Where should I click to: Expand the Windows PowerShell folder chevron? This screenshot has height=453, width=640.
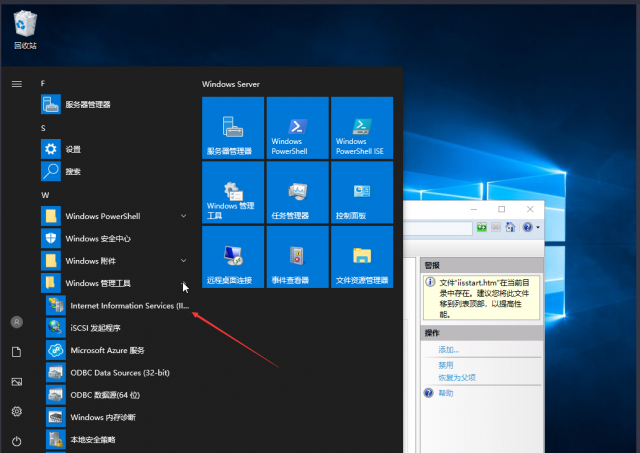(x=184, y=216)
